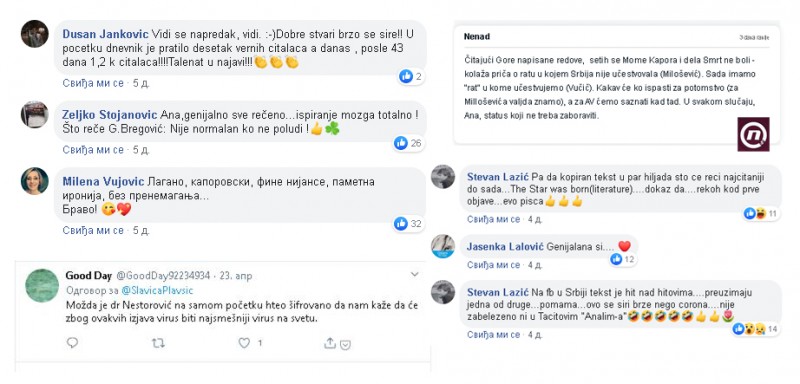Follow the @SlavicaPlavsic mention link
The width and height of the screenshot is (800, 384).
157,290
